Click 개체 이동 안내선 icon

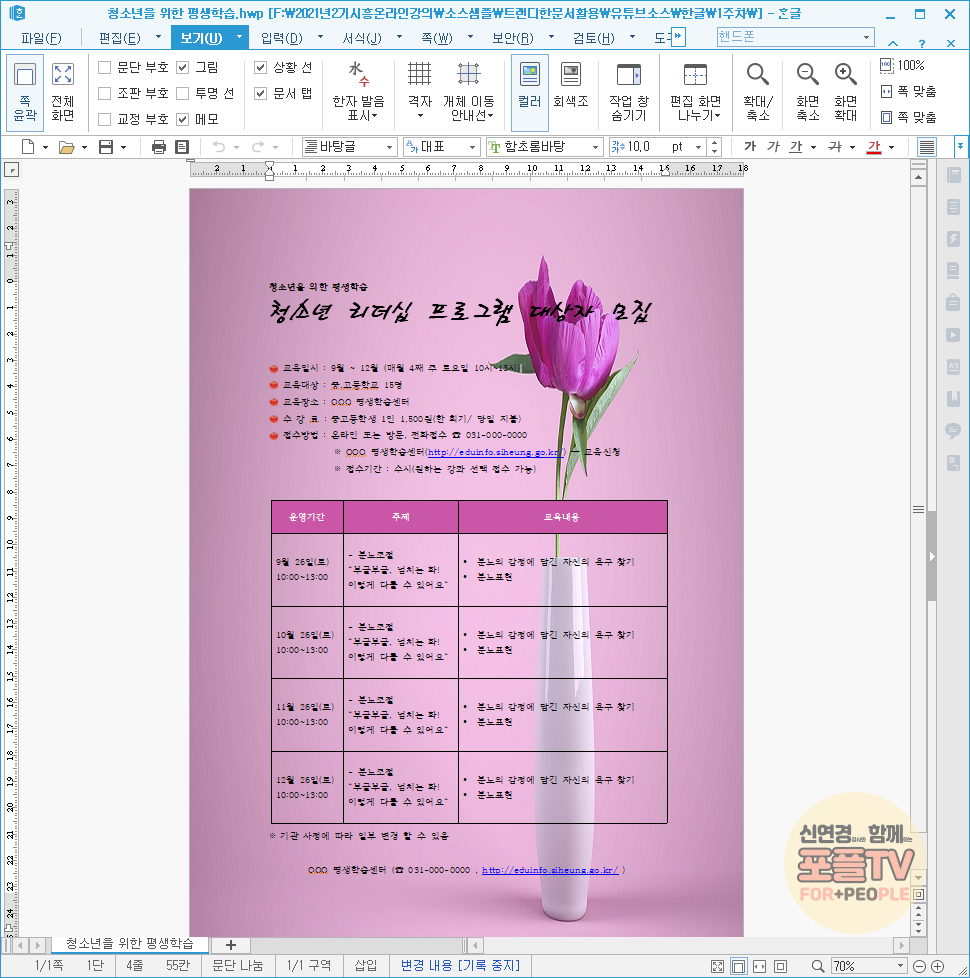[x=468, y=92]
